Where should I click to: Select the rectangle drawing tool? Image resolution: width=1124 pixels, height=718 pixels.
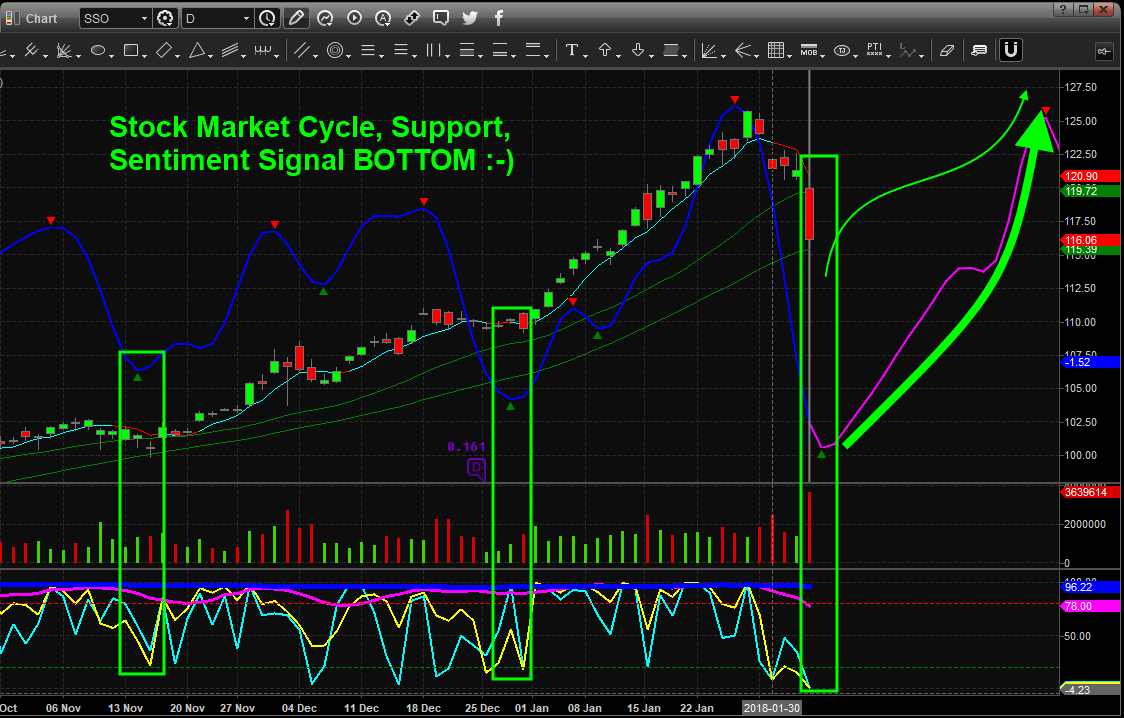click(x=130, y=50)
